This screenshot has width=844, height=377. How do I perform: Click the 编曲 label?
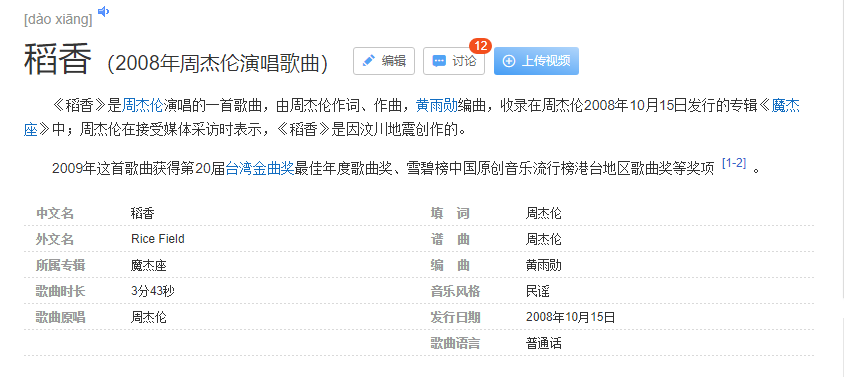(450, 265)
